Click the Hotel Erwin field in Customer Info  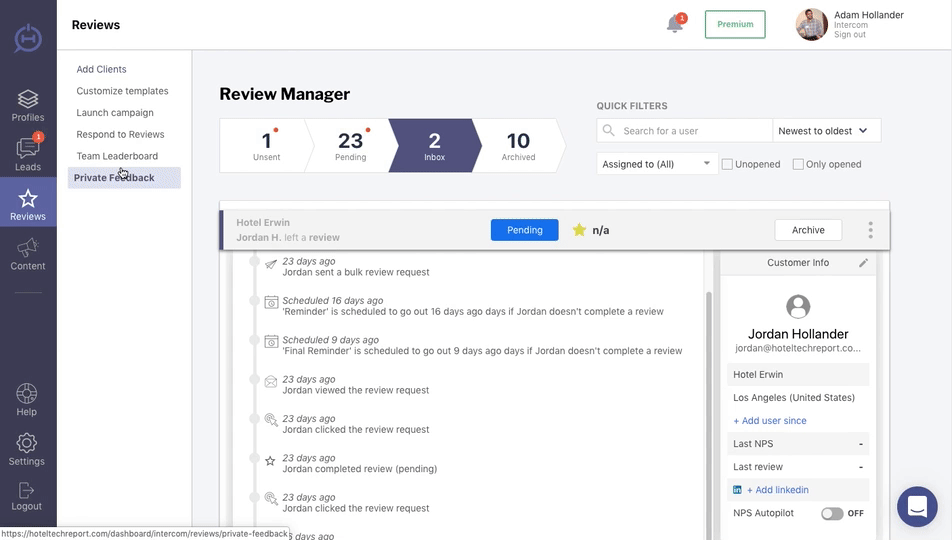(x=798, y=375)
